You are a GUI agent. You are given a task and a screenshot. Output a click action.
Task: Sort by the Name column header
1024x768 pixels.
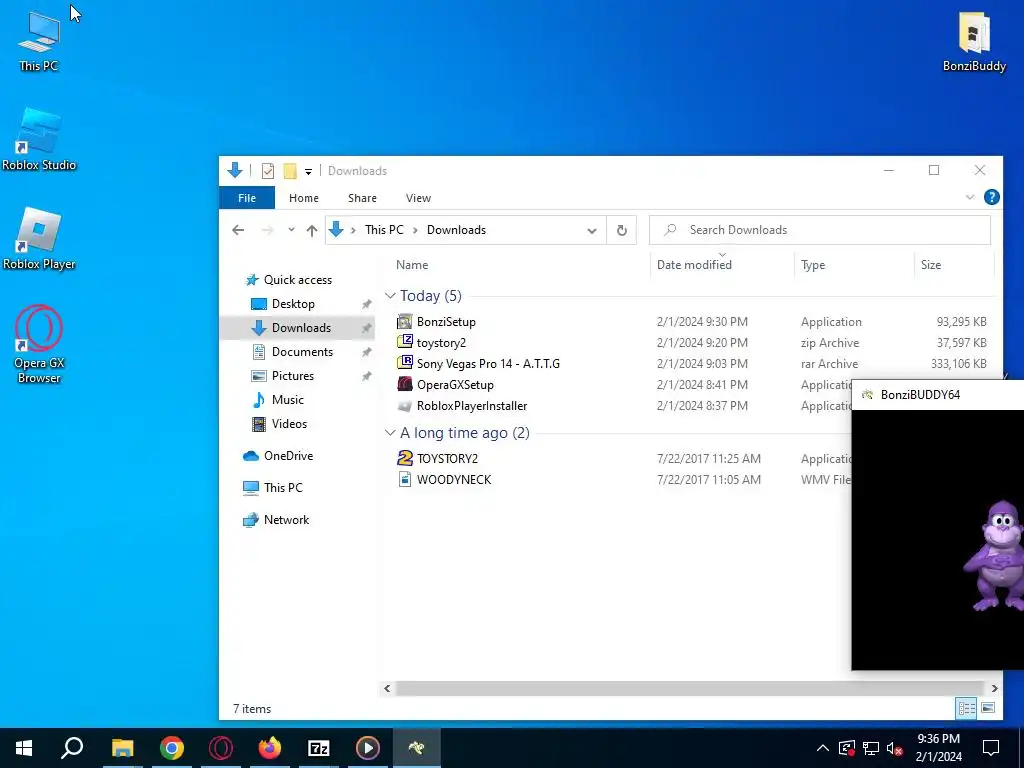click(x=412, y=264)
